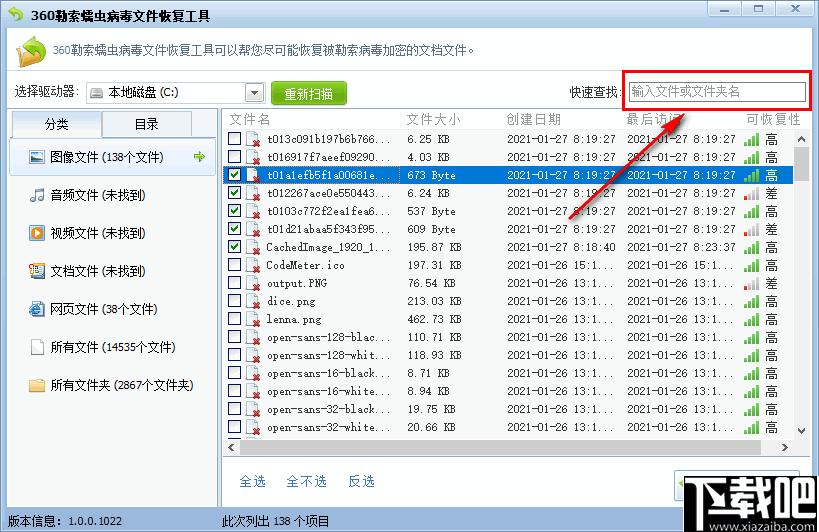Sort by 创建日期 column header
This screenshot has height=532, width=819.
click(533, 120)
